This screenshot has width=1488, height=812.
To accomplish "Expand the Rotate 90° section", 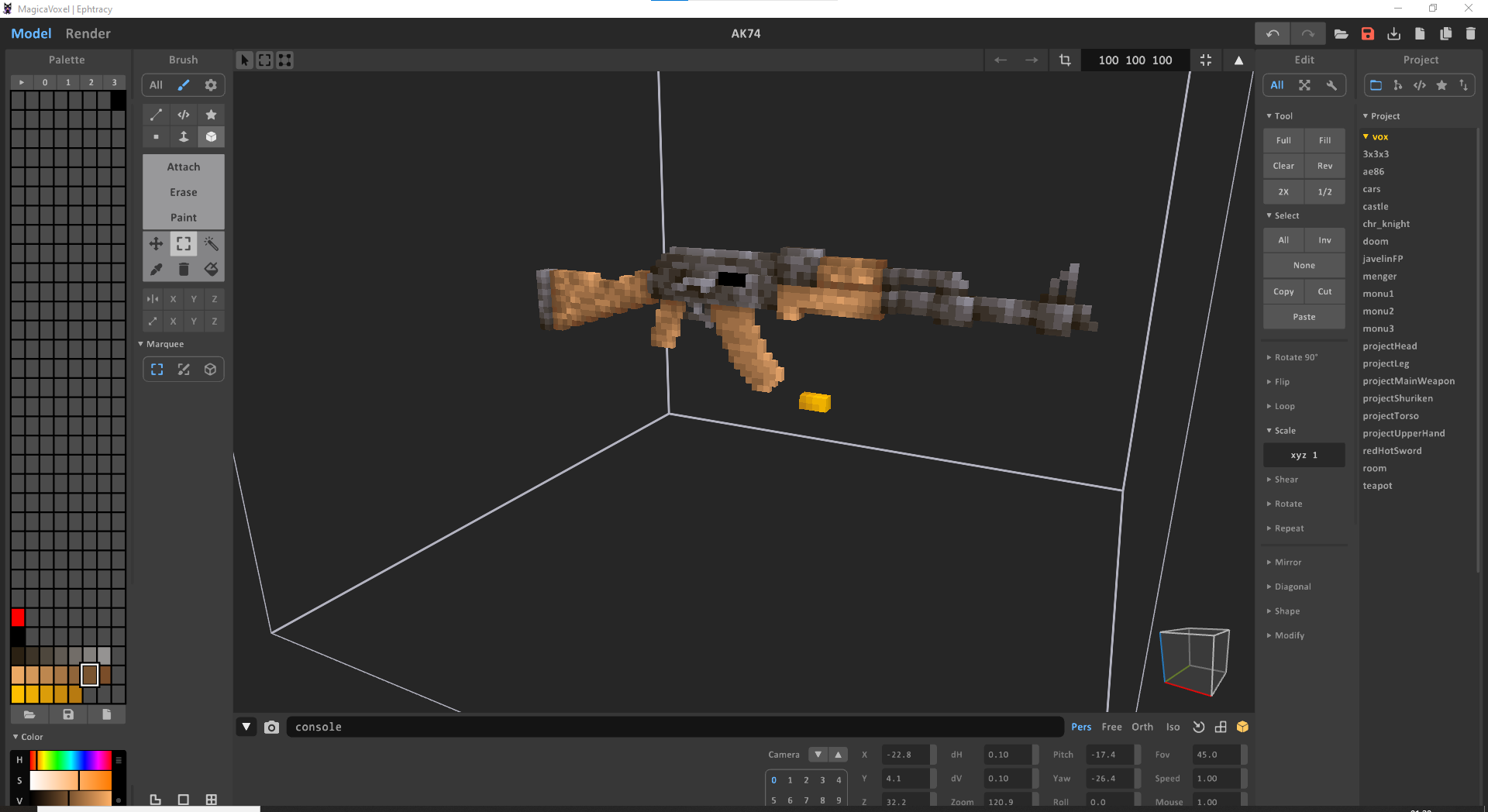I will (1296, 357).
